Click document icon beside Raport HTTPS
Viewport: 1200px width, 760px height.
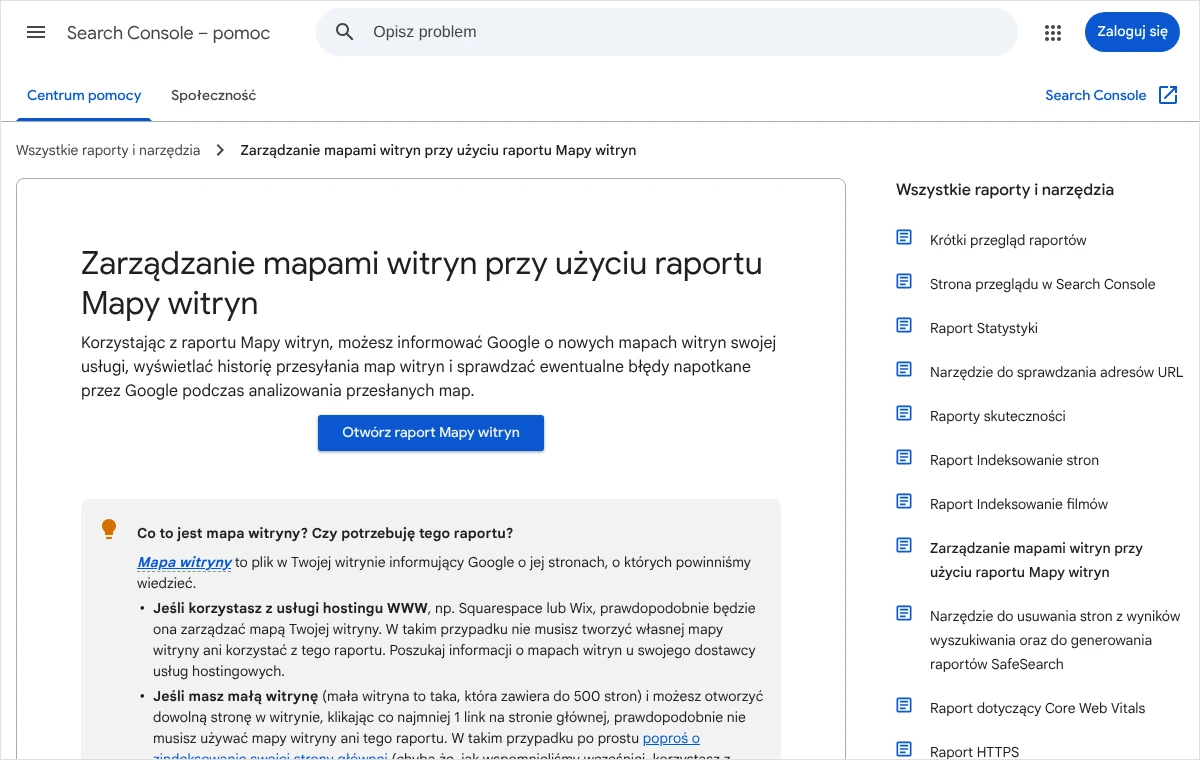pyautogui.click(x=904, y=749)
